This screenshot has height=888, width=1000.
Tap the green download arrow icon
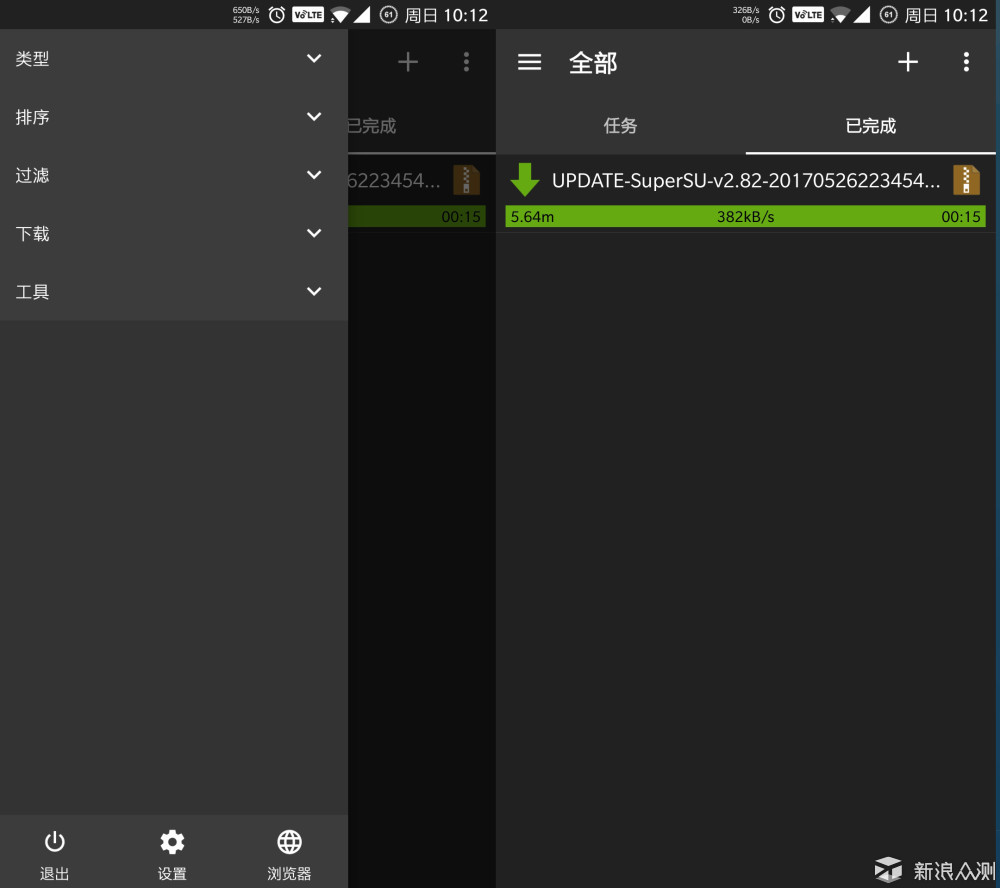[x=525, y=180]
